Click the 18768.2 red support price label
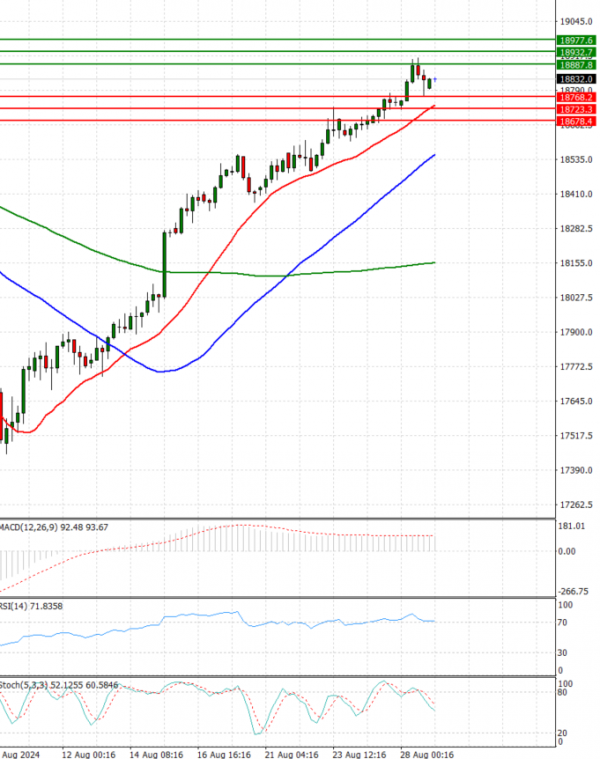The image size is (600, 759). pyautogui.click(x=576, y=97)
